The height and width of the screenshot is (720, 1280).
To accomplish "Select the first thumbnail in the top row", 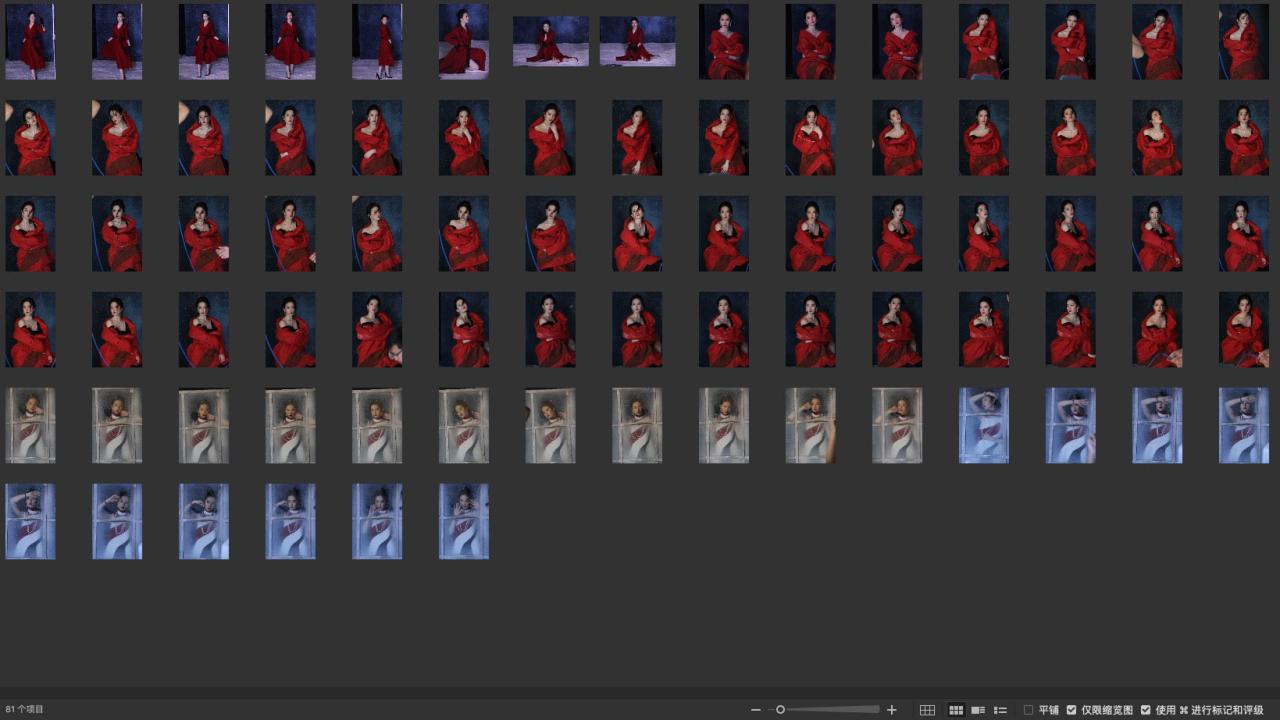I will click(30, 42).
